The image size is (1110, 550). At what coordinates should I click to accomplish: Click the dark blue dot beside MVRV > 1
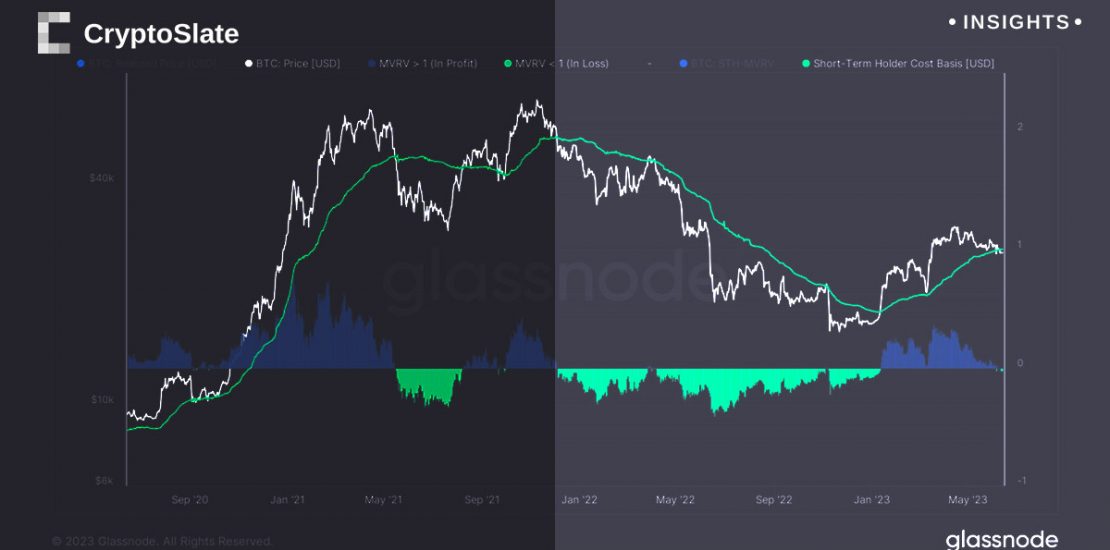click(371, 64)
